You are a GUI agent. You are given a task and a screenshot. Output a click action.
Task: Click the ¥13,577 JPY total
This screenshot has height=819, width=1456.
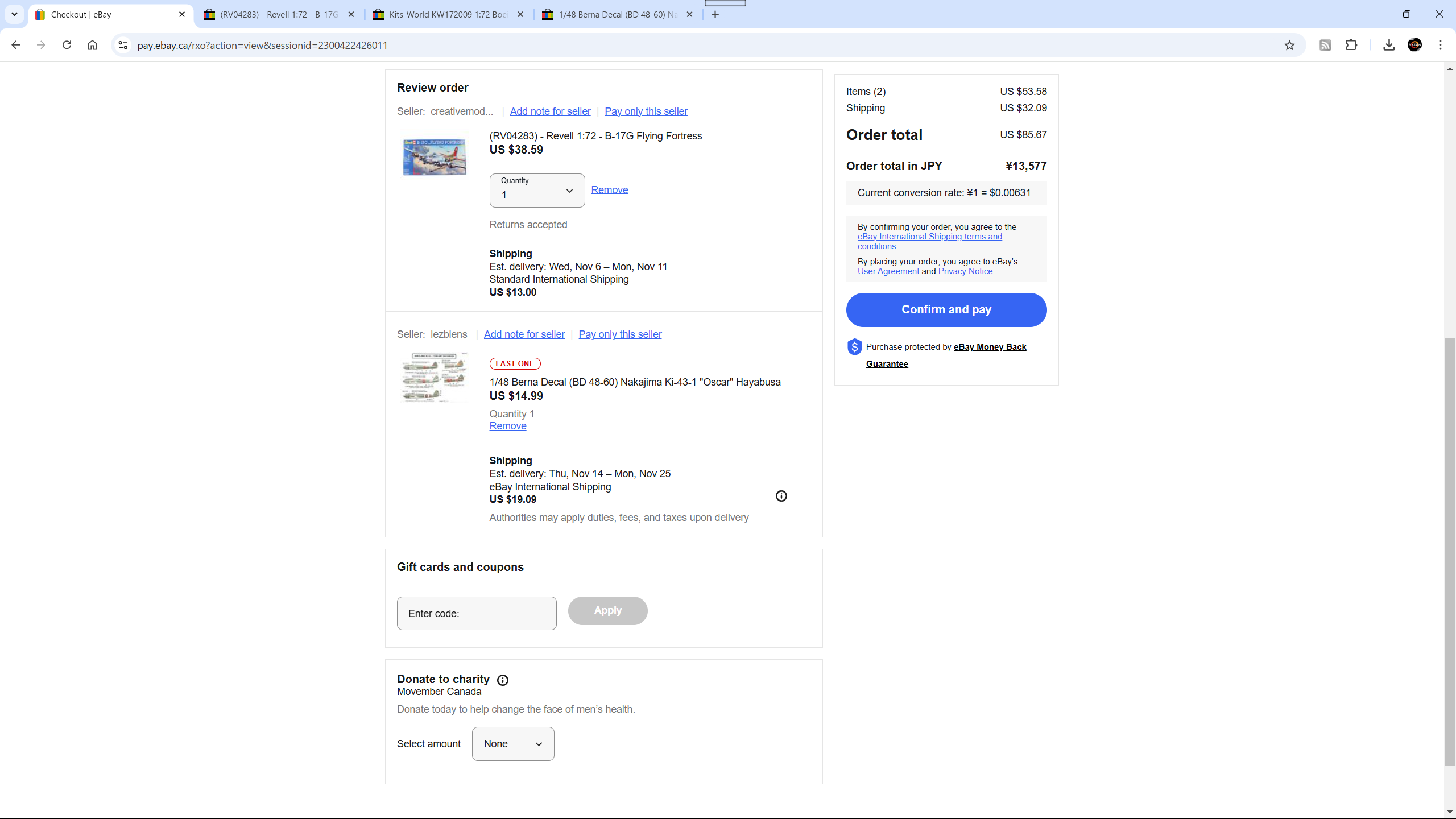tap(1026, 166)
